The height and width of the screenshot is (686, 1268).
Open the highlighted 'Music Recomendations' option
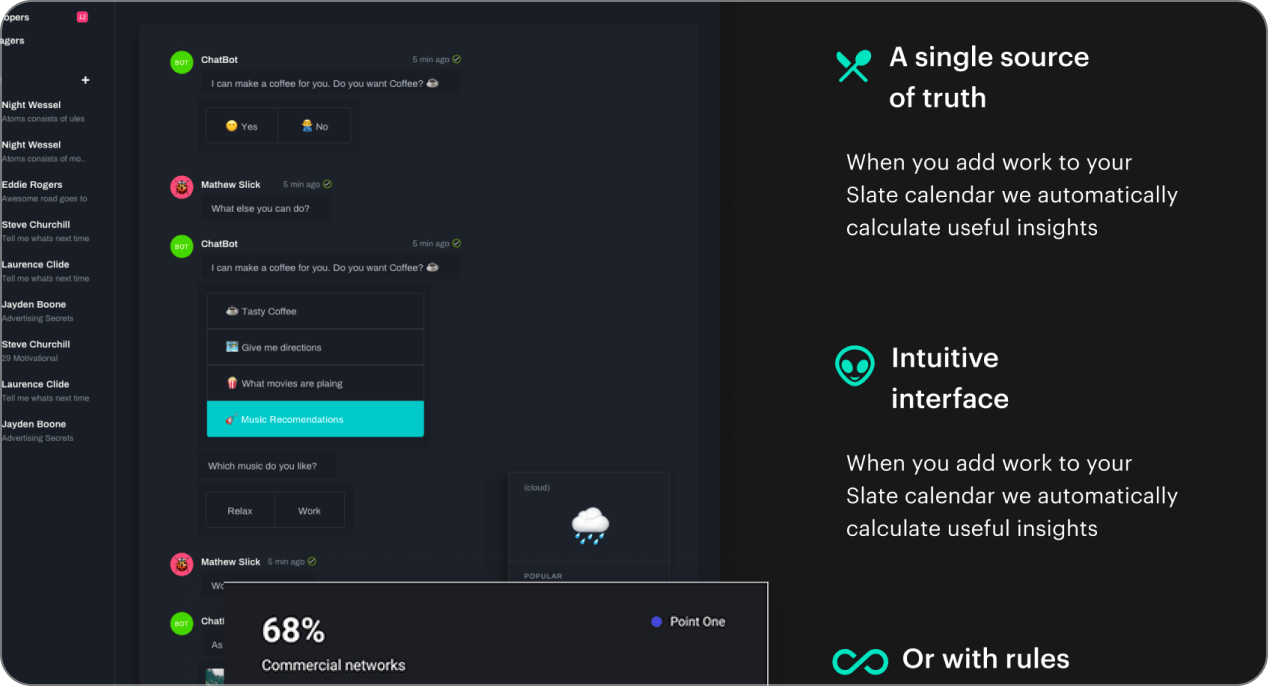click(x=315, y=419)
